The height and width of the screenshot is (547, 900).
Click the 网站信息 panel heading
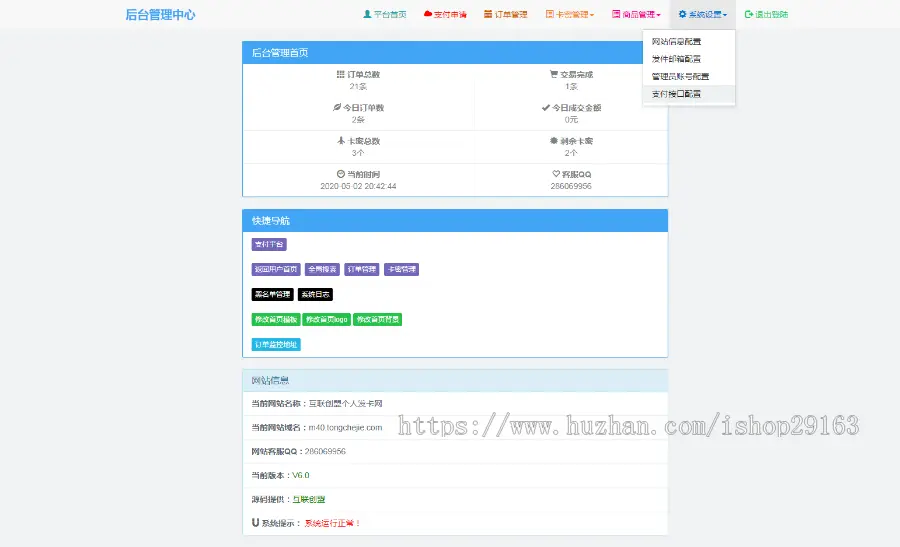pos(455,381)
